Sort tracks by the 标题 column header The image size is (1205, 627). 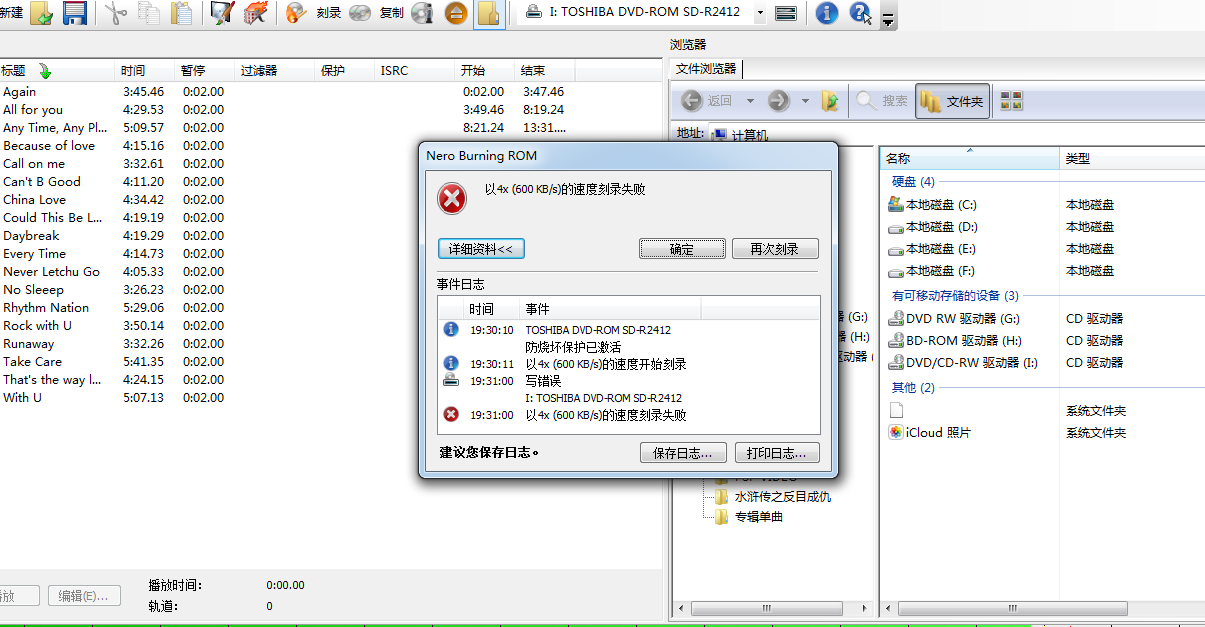coord(58,71)
